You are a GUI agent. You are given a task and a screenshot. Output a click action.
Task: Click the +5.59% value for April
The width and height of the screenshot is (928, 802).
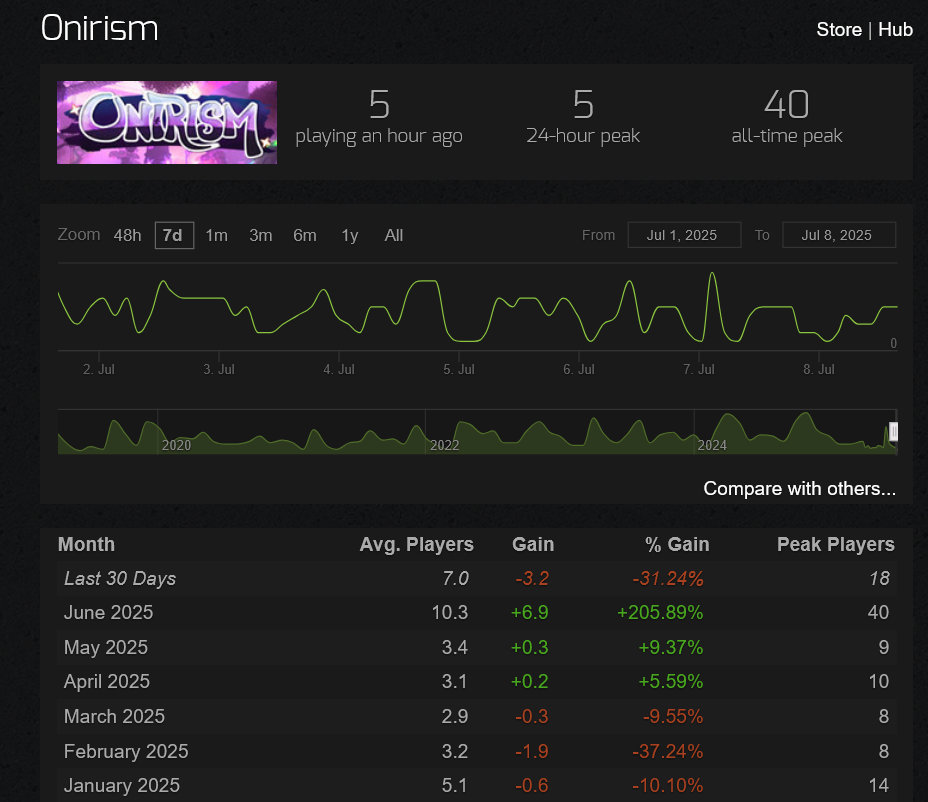point(671,682)
